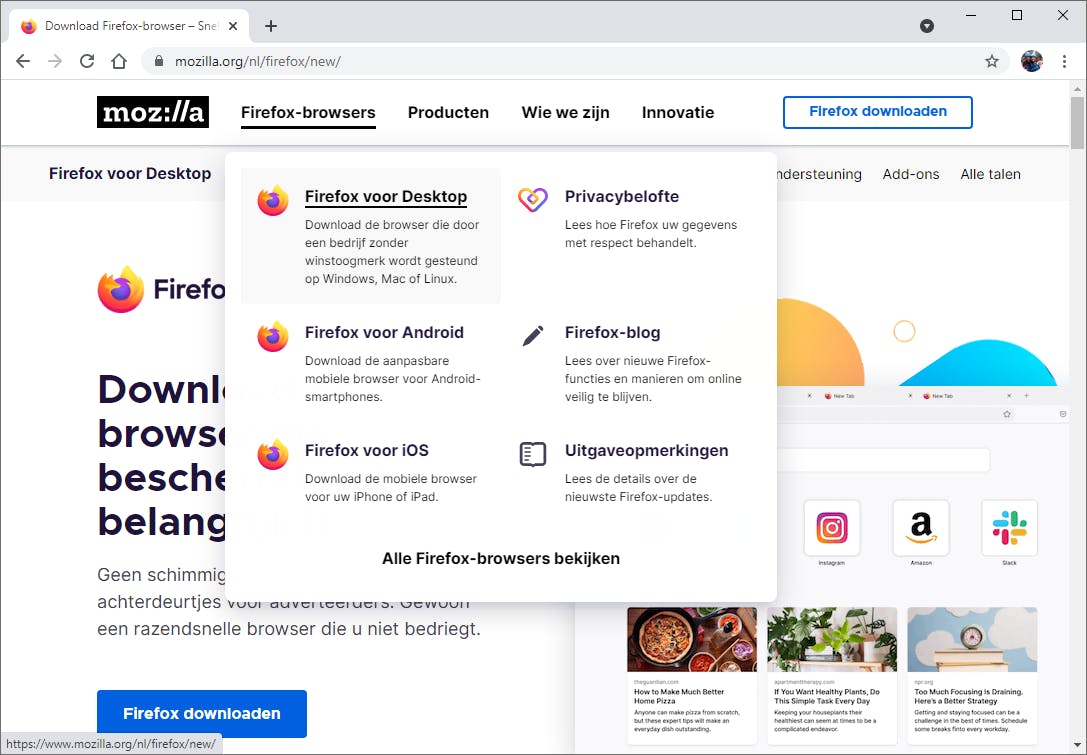1087x755 pixels.
Task: Click the Uitgaveopmerkingen notes icon
Action: [x=532, y=455]
